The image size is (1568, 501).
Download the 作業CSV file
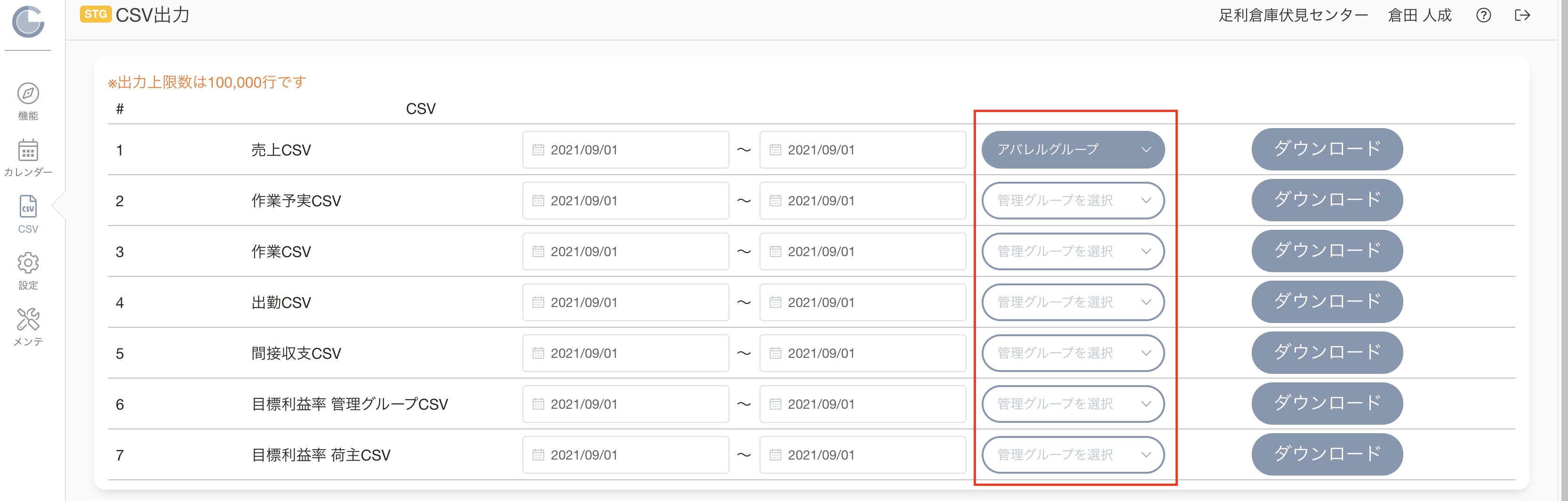pos(1327,251)
